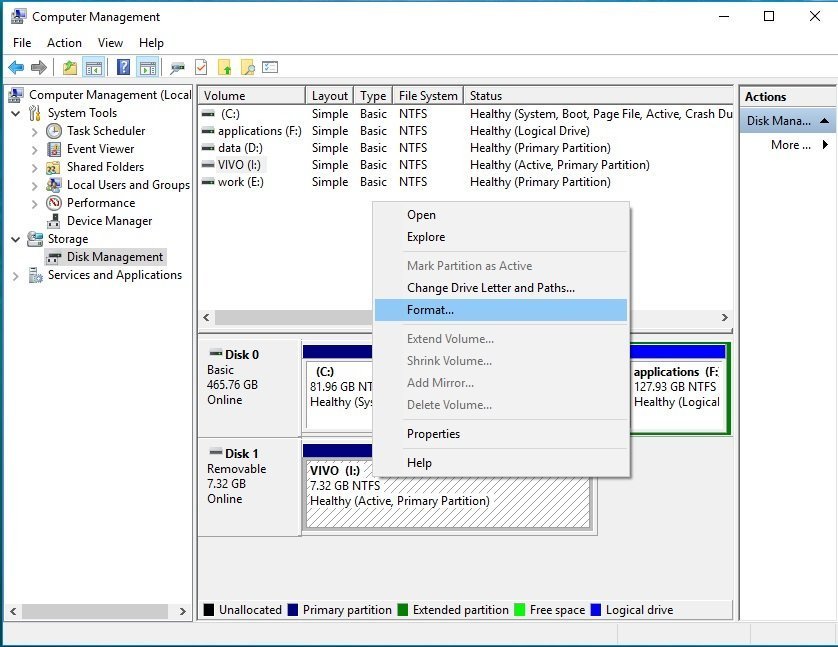Choose Change Drive Letter and Paths...
Viewport: 838px width, 647px height.
(x=501, y=288)
